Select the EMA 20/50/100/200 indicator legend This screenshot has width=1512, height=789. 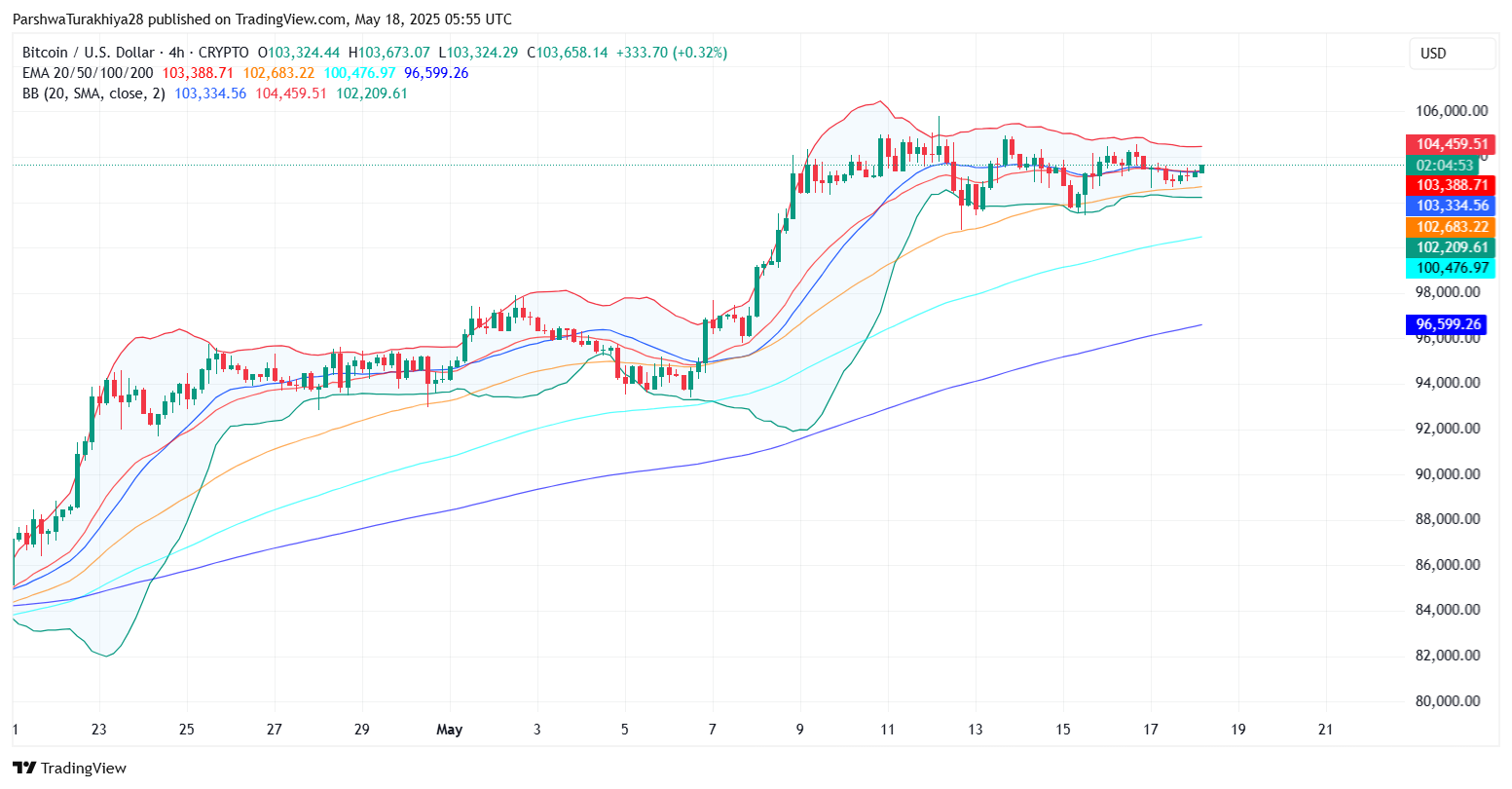(x=88, y=73)
